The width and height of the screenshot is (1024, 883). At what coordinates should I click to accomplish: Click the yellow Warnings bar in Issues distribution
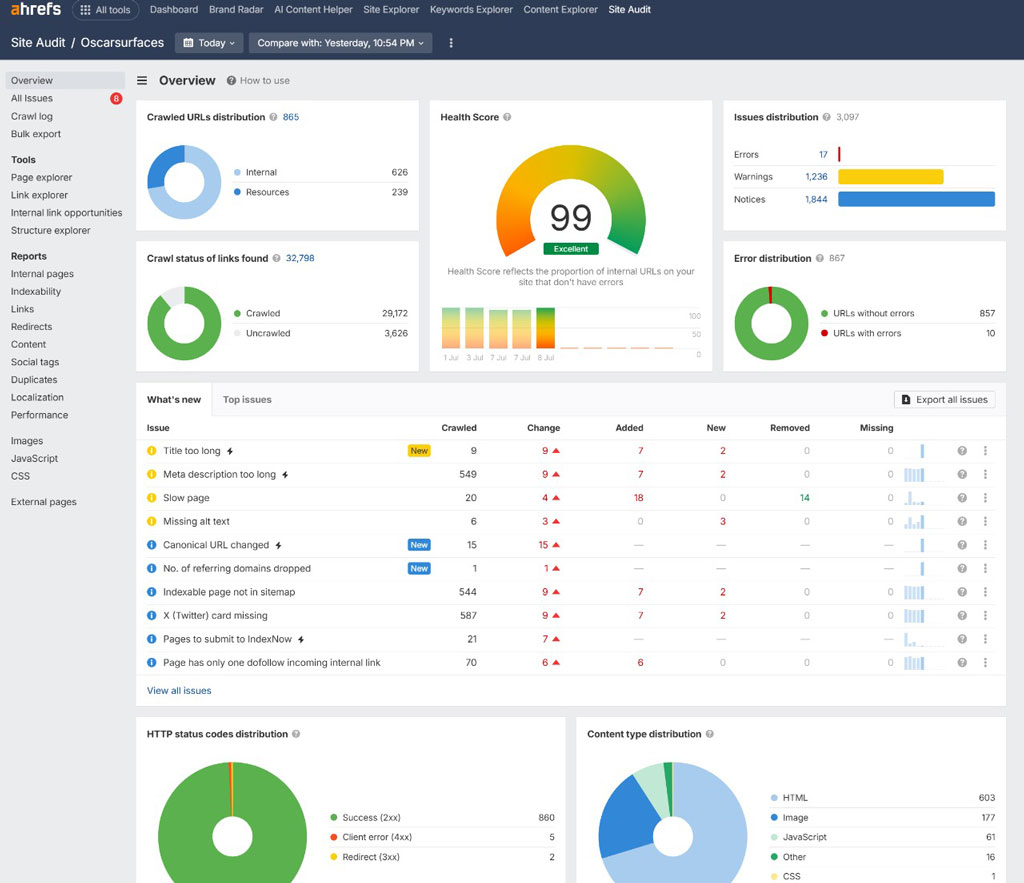pos(890,177)
